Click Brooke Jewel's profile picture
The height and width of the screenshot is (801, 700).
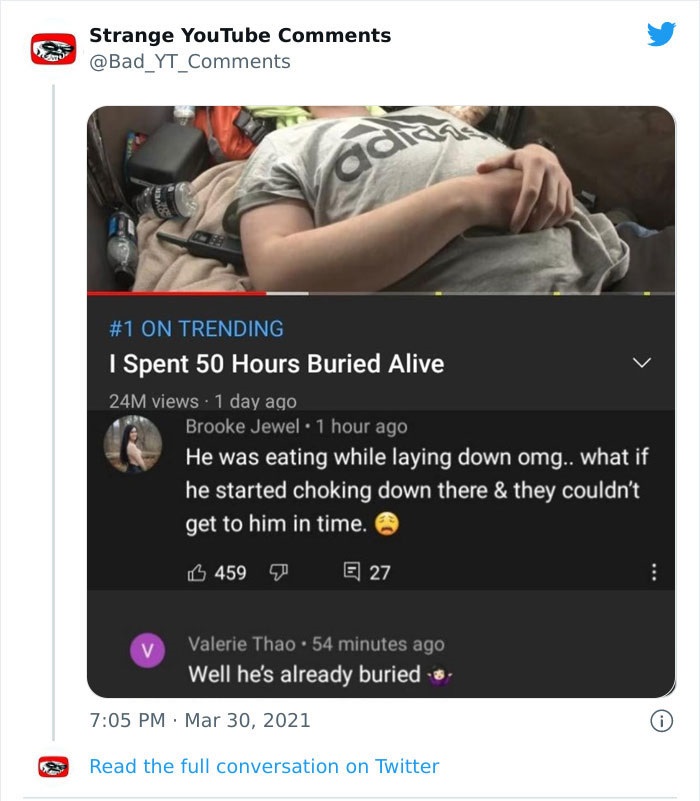[134, 447]
